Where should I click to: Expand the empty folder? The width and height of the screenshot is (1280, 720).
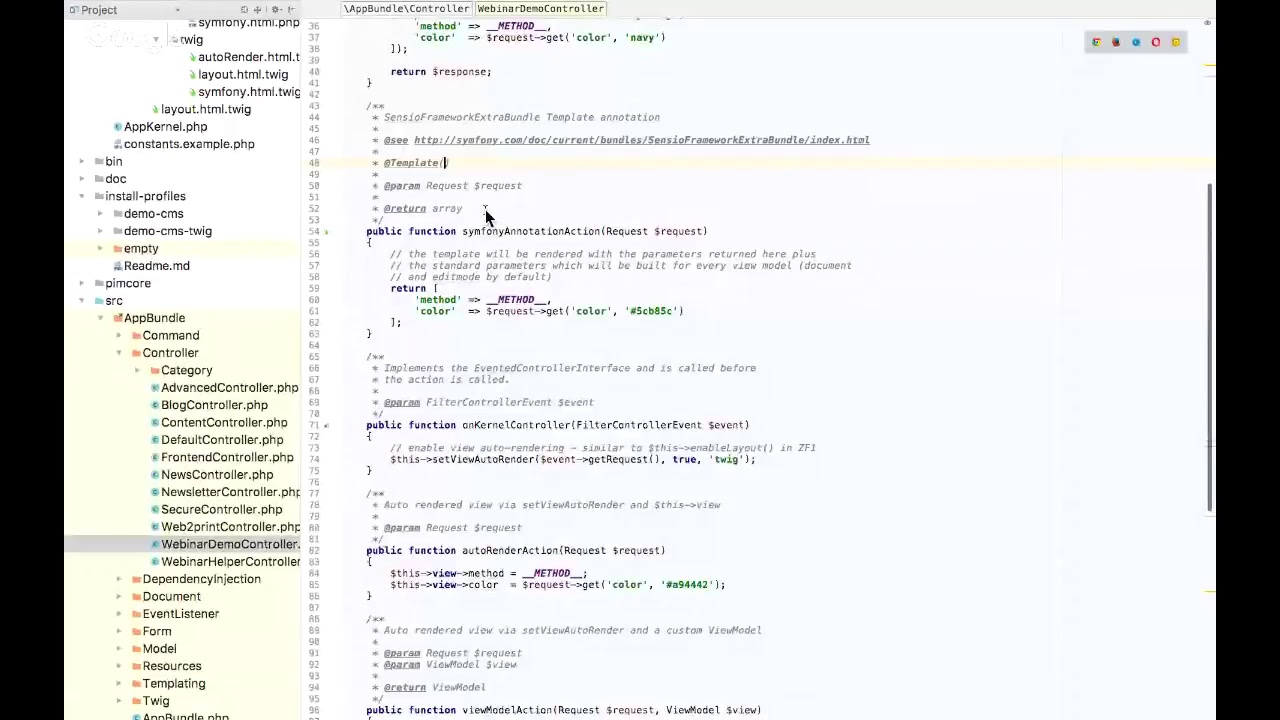coord(100,248)
